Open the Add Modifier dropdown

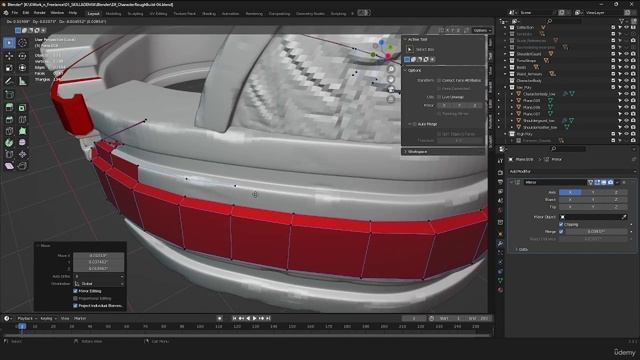571,171
